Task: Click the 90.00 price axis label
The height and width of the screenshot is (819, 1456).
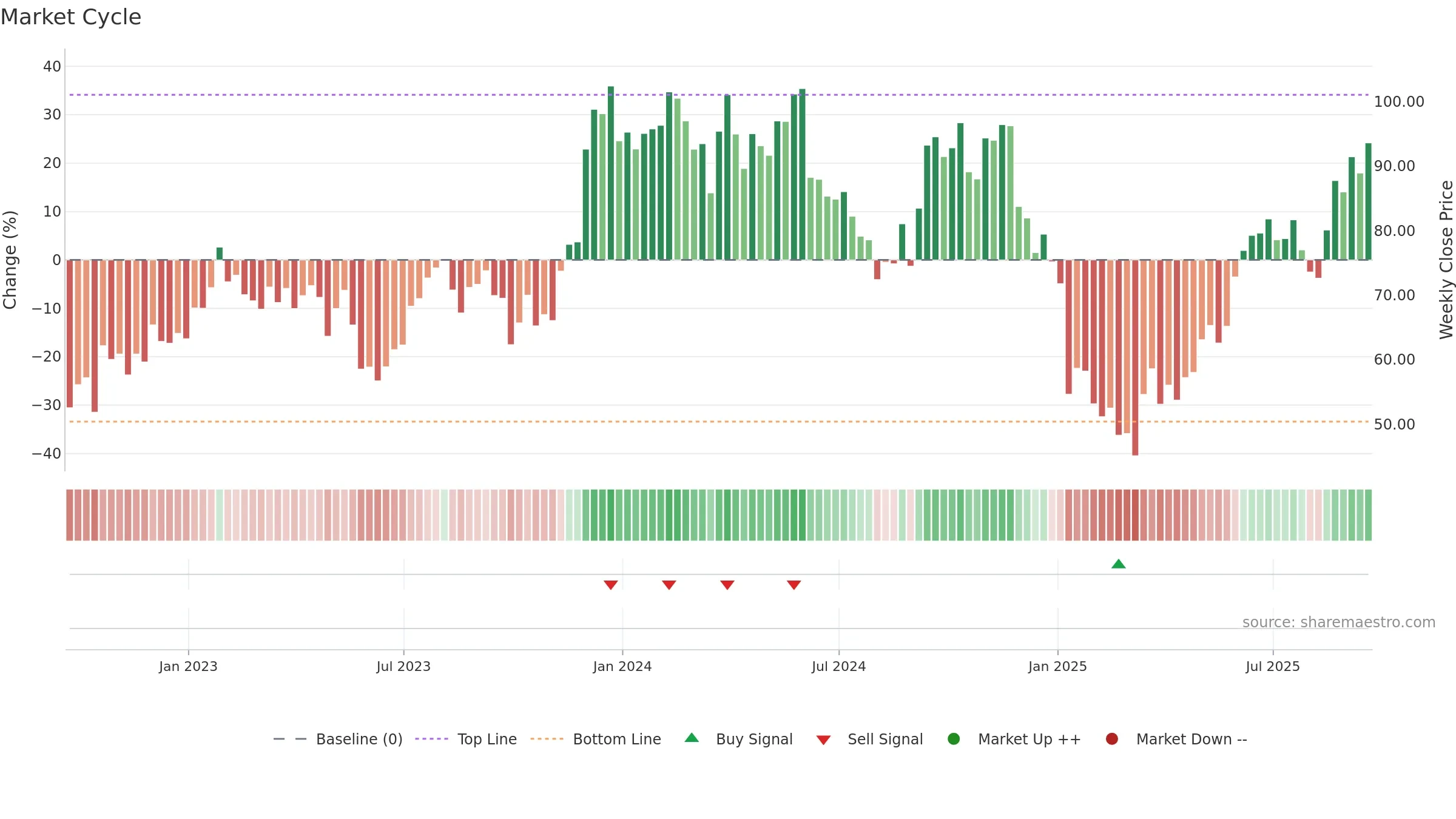Action: point(1394,166)
